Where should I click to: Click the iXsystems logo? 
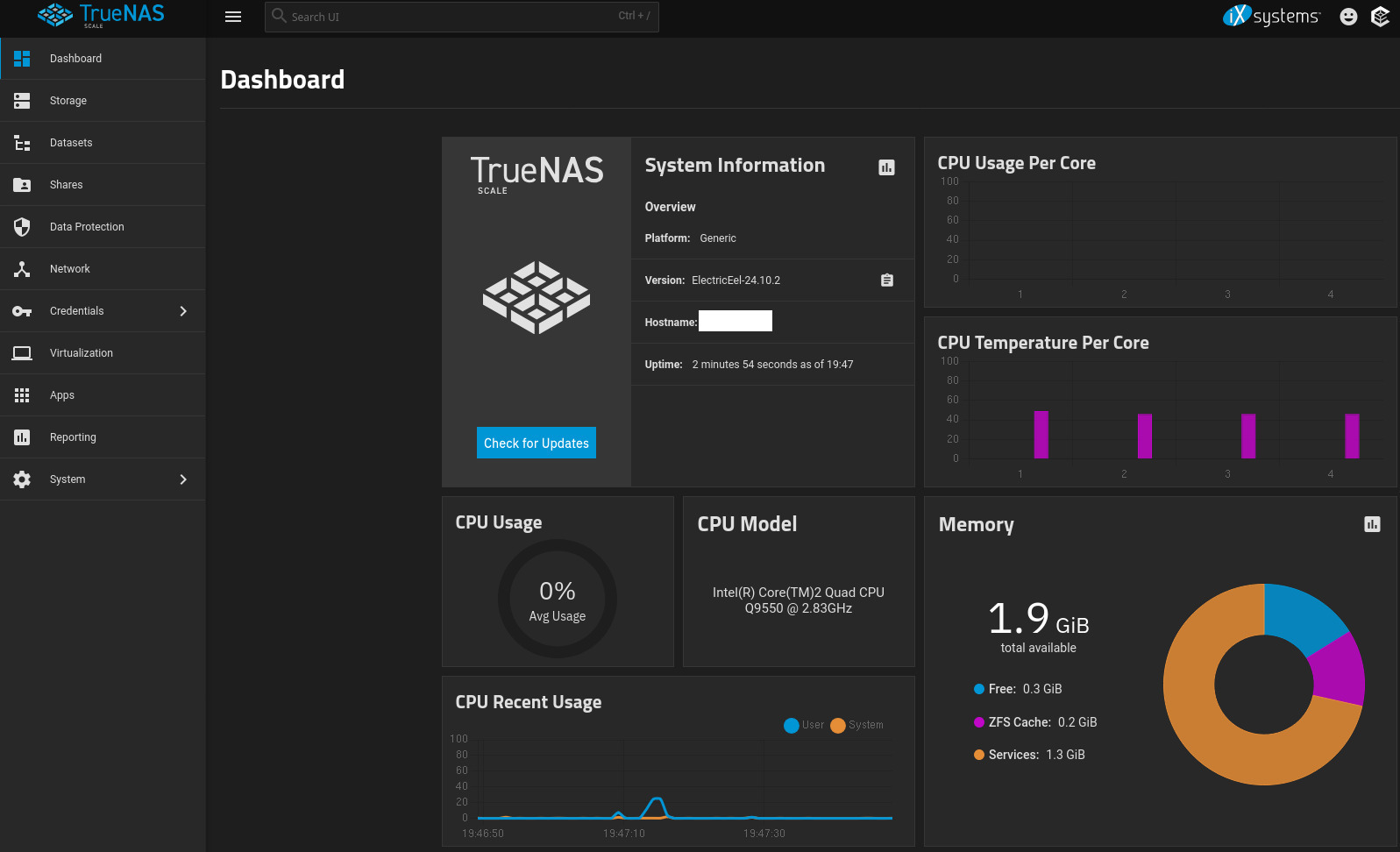click(x=1271, y=16)
